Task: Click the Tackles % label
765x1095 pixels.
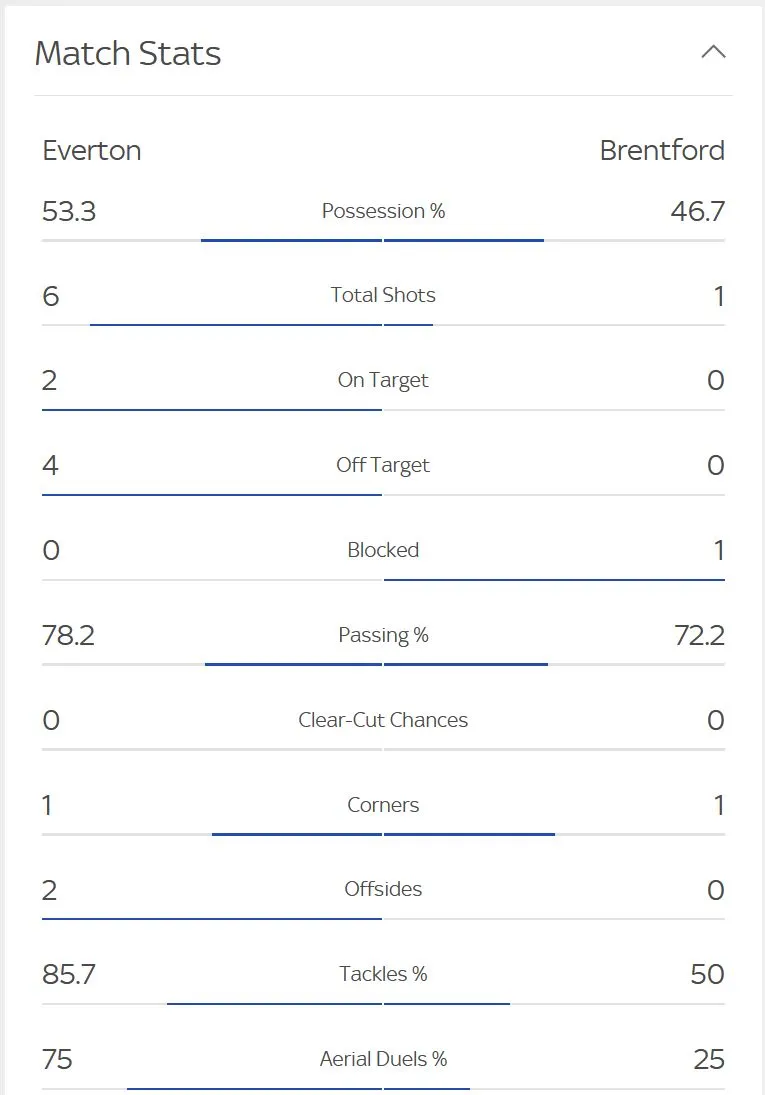Action: [383, 974]
